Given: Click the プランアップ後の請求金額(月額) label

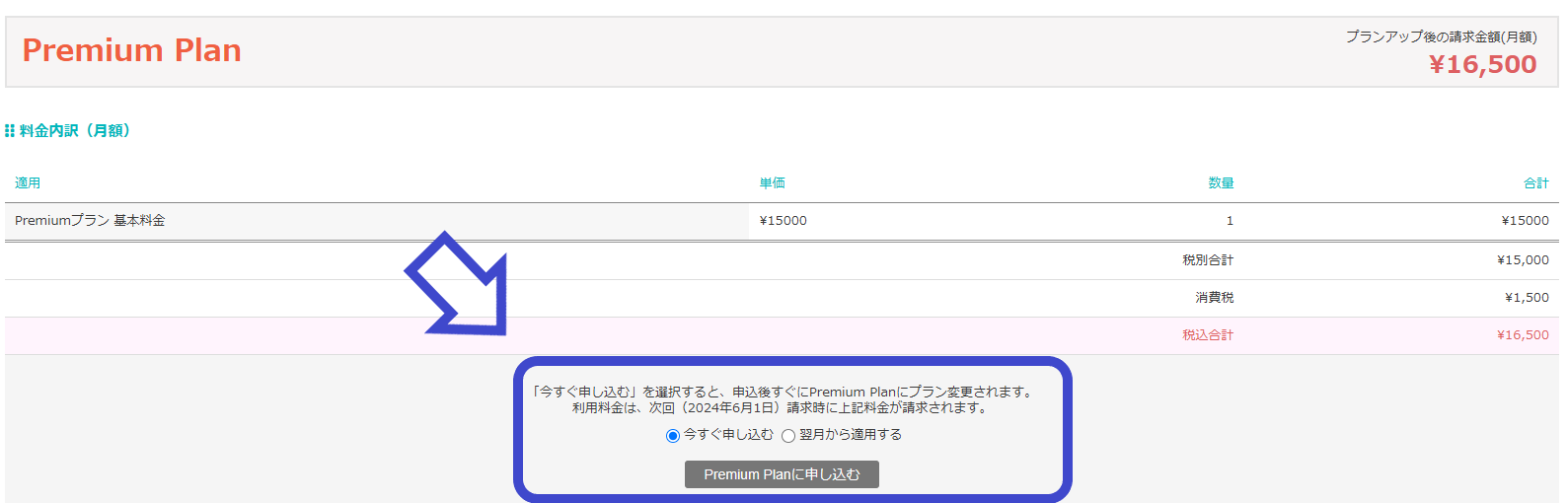Looking at the screenshot, I should (x=1441, y=36).
